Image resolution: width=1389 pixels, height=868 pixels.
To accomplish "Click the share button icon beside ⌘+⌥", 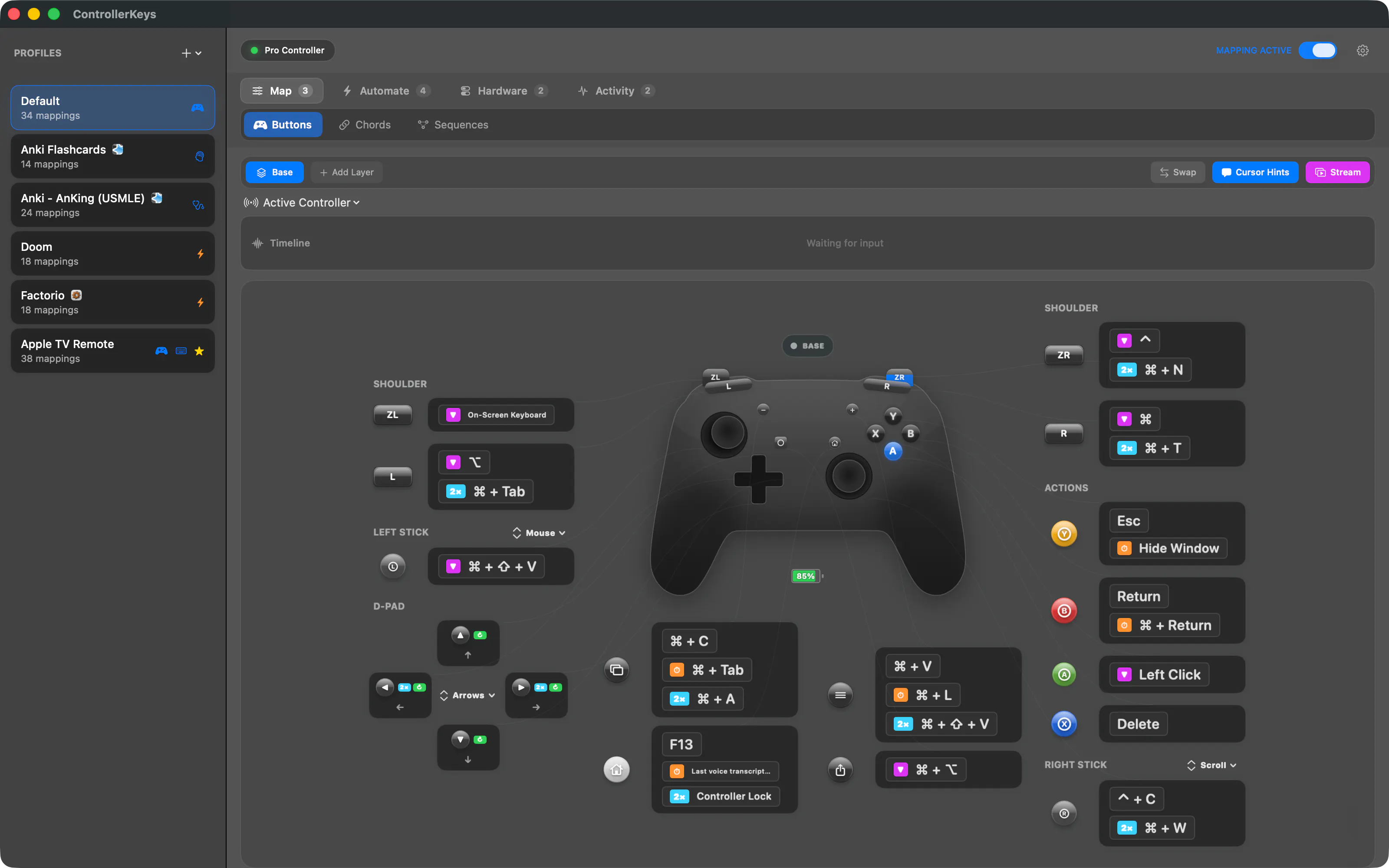I will (x=840, y=770).
